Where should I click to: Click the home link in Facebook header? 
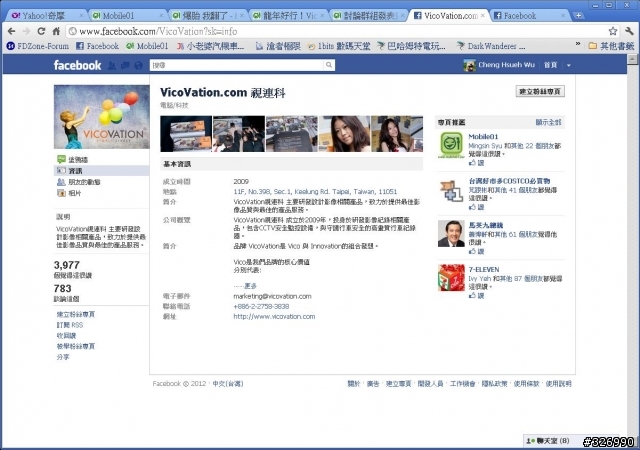coord(550,65)
